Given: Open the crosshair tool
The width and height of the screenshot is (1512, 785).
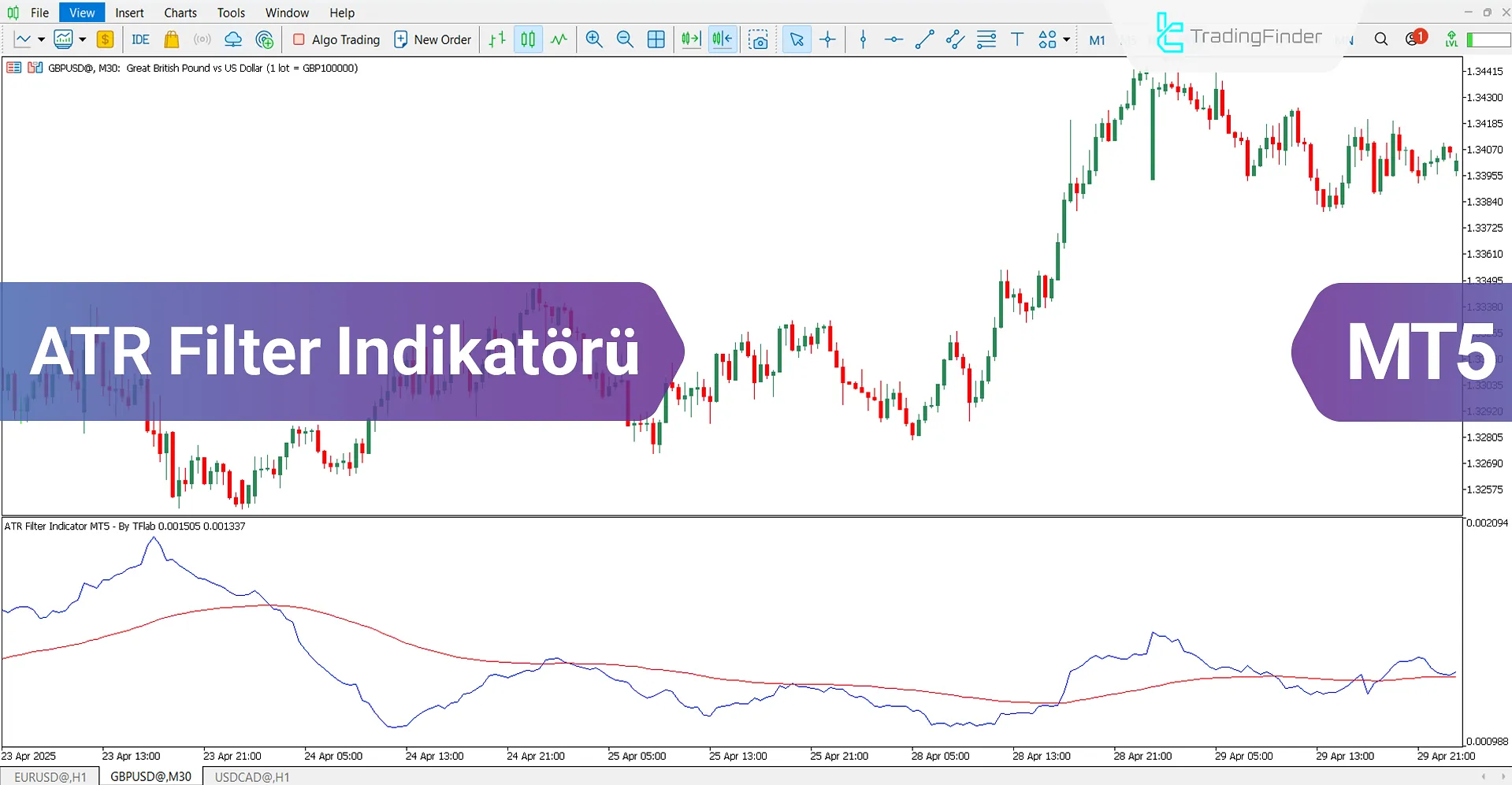Looking at the screenshot, I should click(x=827, y=39).
